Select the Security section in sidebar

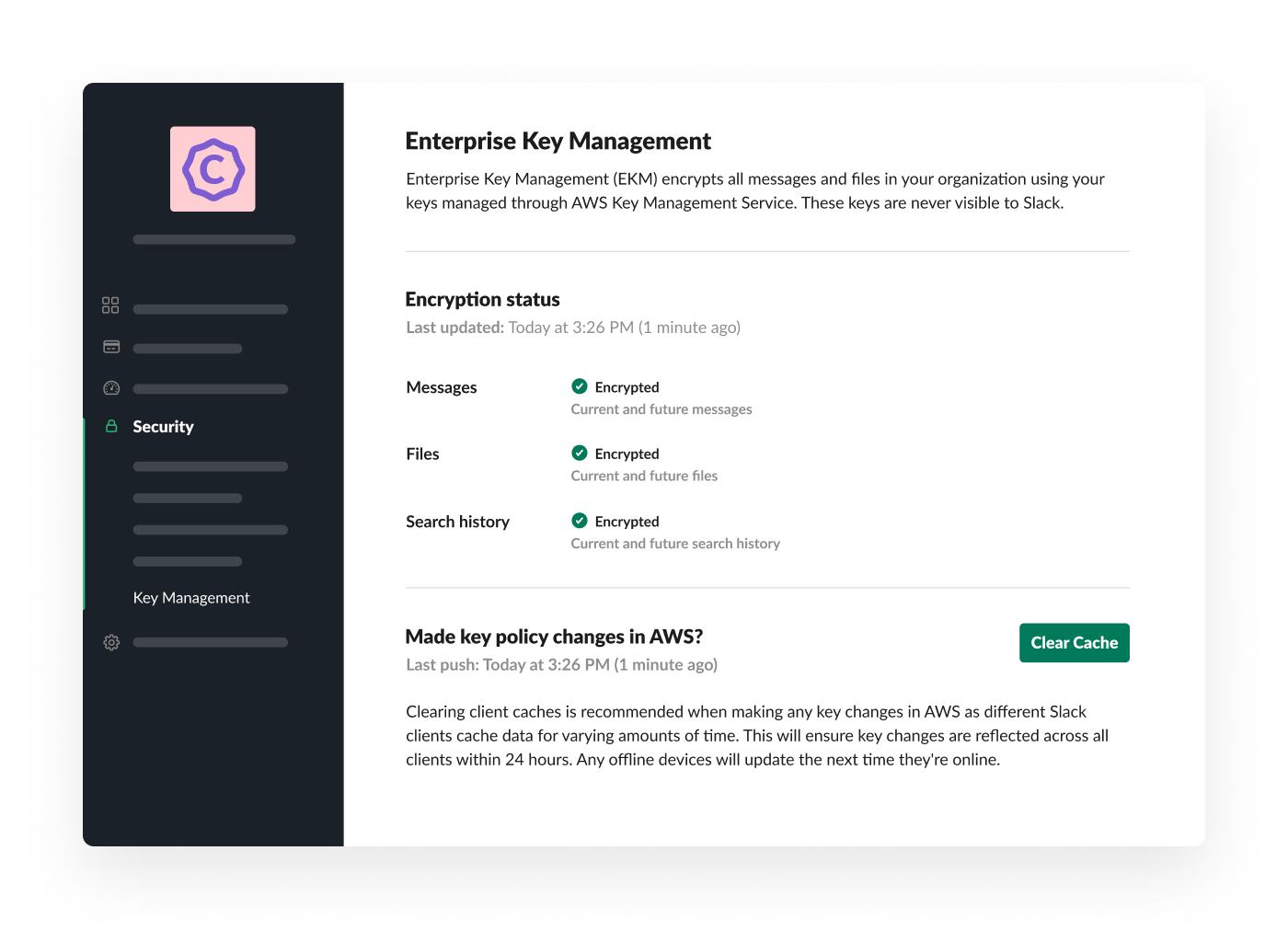coord(163,427)
